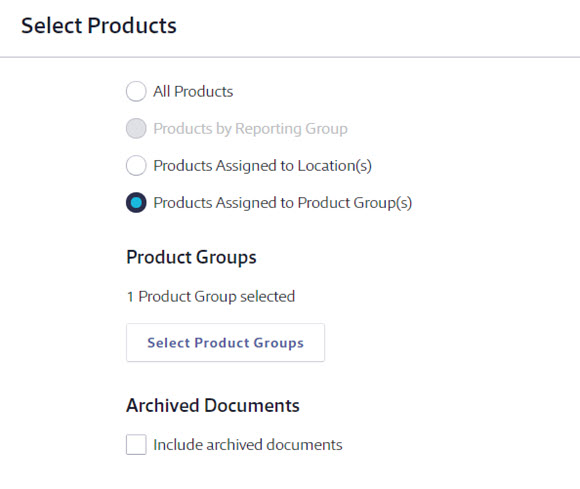Click 'Products Assigned to Product Group(s)' label text
580x489 pixels.
(283, 203)
